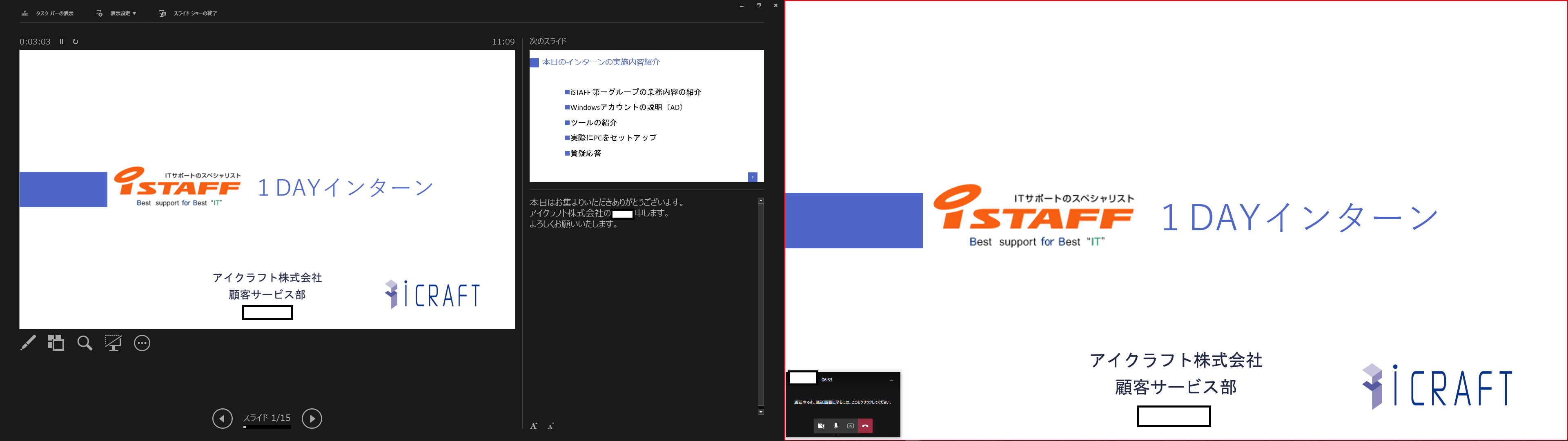Image resolution: width=1568 pixels, height=441 pixels.
Task: Click the slide progress bar under スライド 1/15
Action: tap(267, 427)
